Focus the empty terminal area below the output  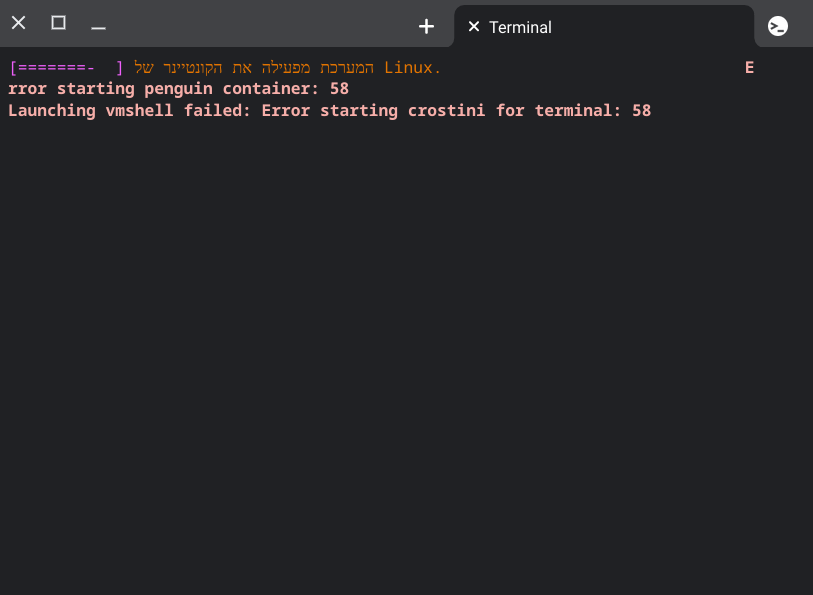(x=406, y=350)
